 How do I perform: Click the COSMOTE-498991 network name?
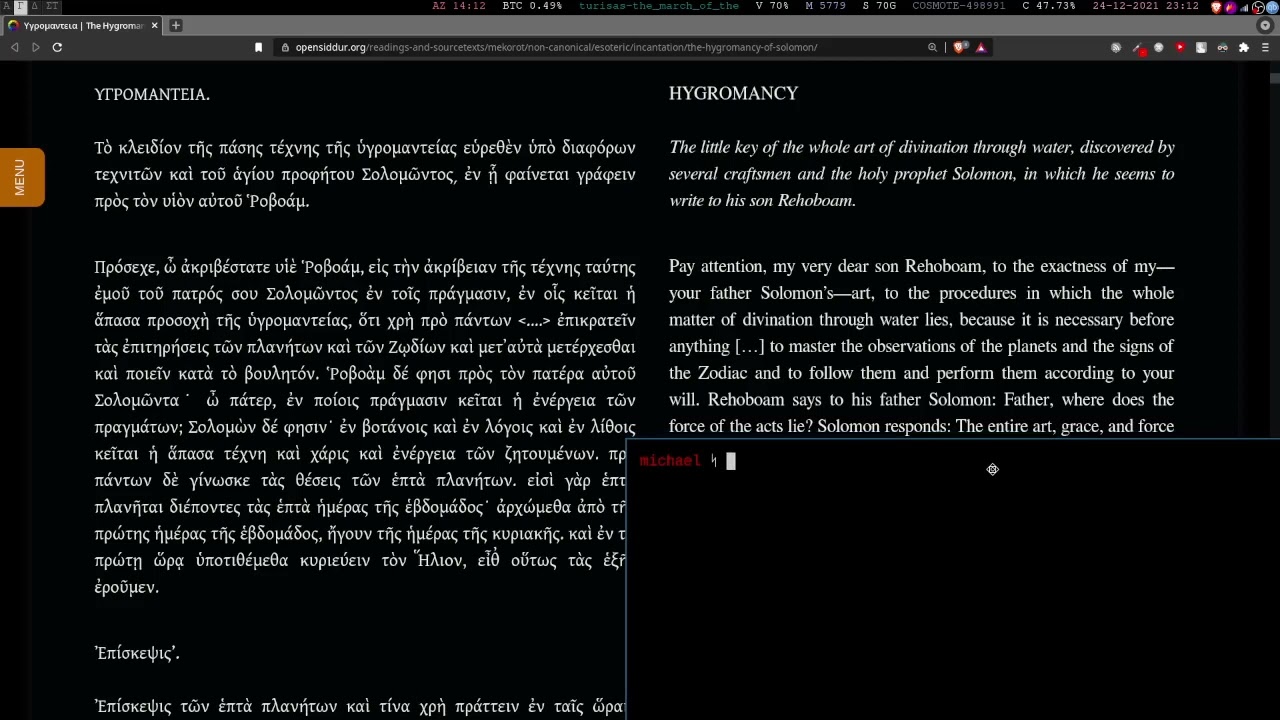pos(959,6)
